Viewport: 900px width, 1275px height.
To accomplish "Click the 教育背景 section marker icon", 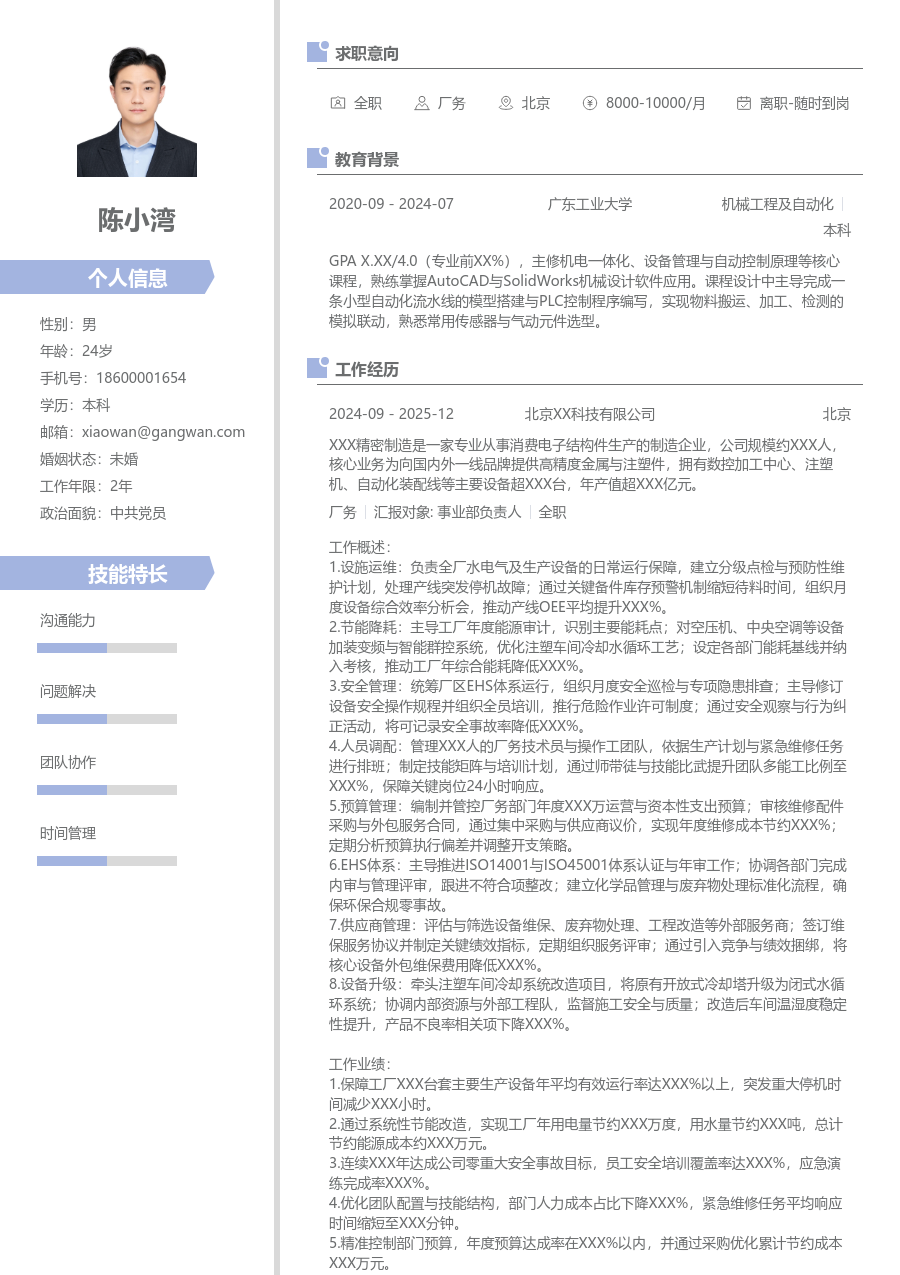I will (x=318, y=158).
